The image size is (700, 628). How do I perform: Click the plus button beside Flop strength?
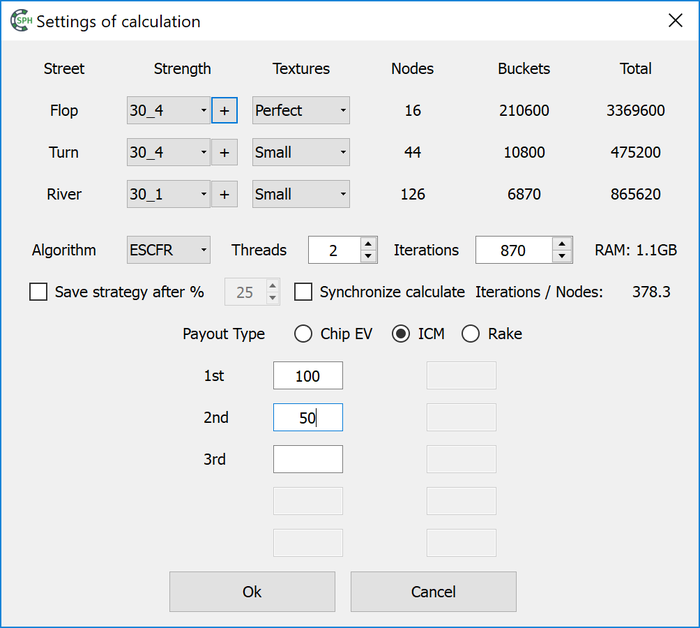click(x=224, y=111)
